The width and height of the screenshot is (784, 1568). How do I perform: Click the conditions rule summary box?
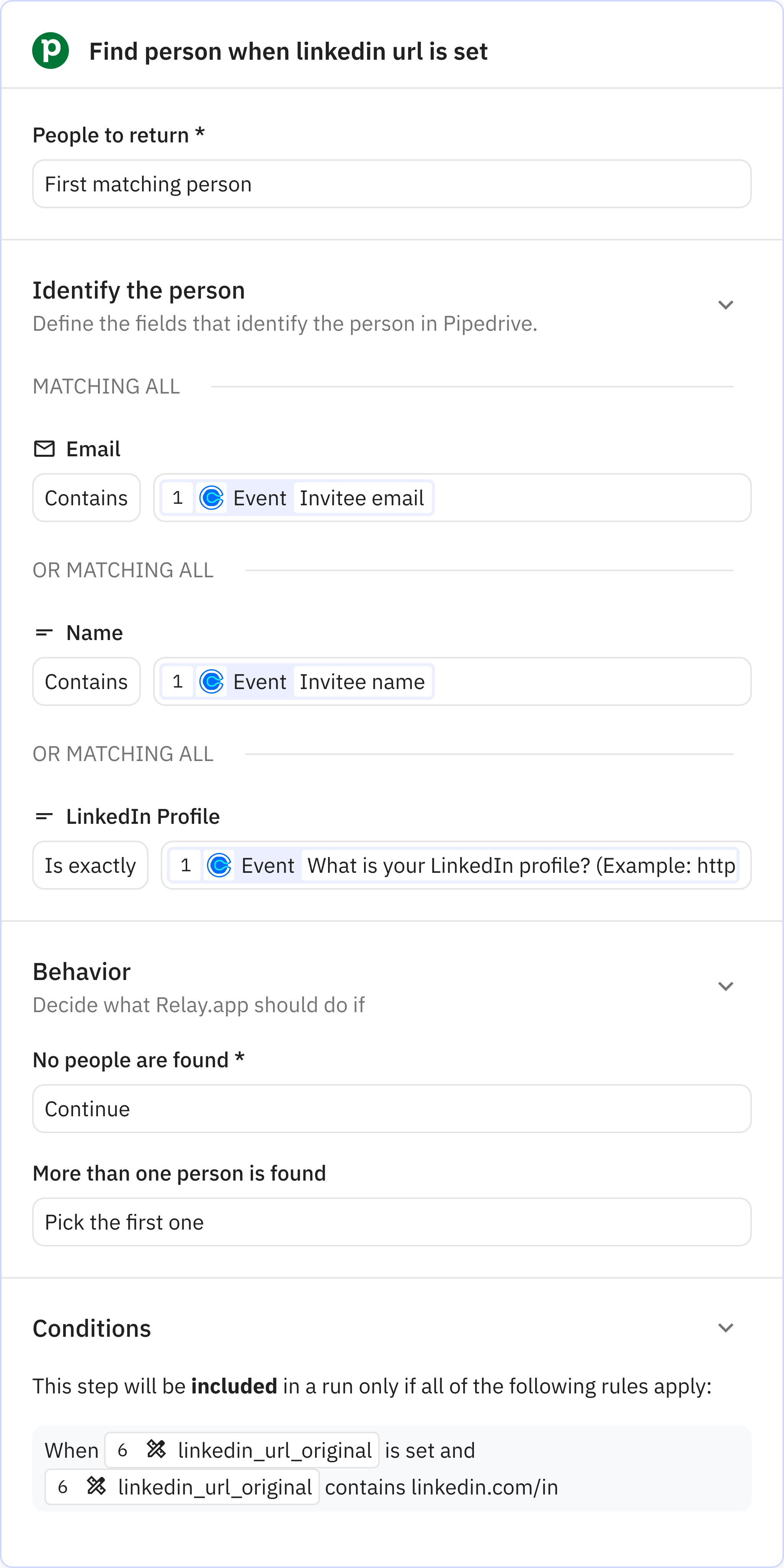pyautogui.click(x=391, y=1468)
